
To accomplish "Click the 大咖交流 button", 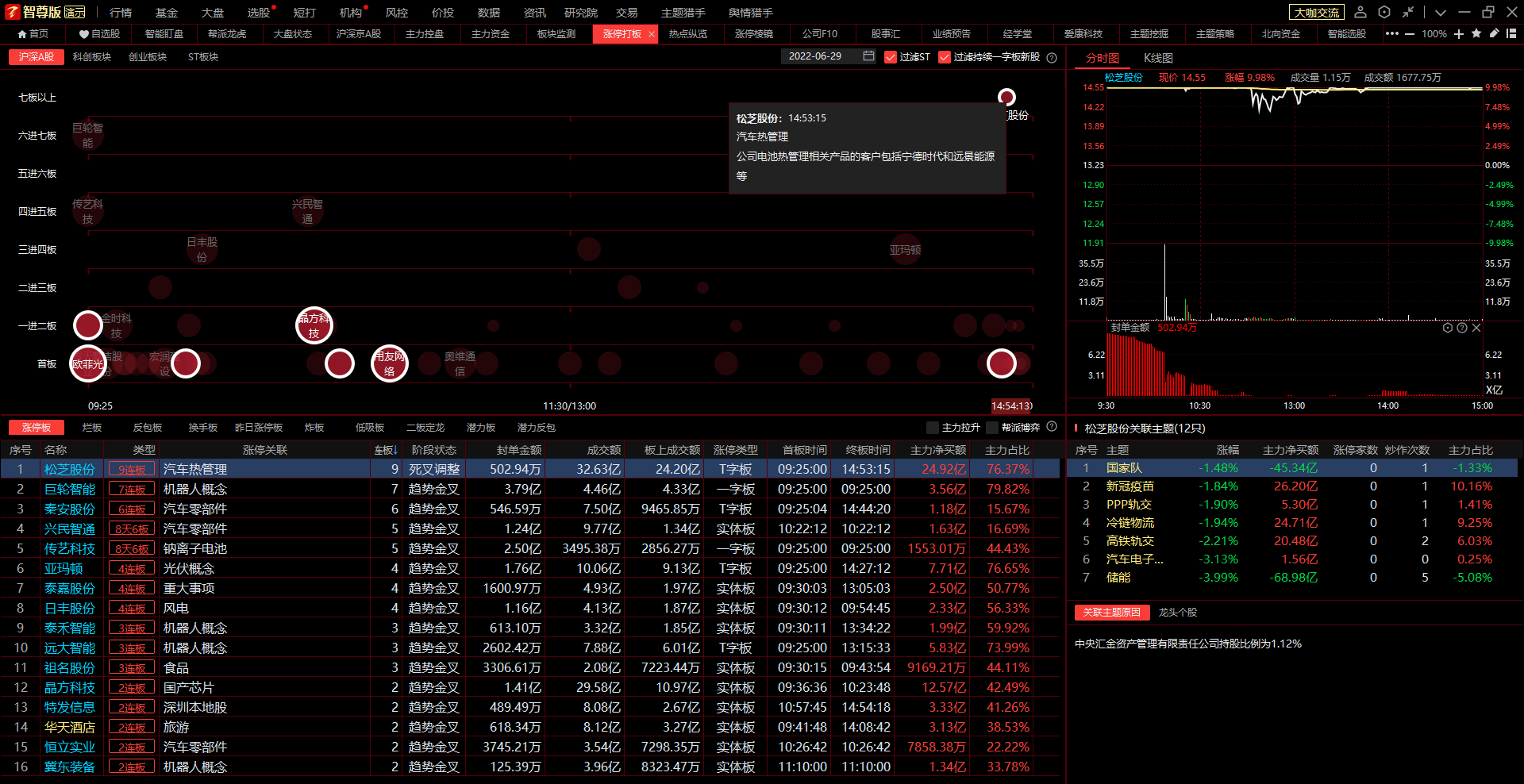I will click(1317, 13).
